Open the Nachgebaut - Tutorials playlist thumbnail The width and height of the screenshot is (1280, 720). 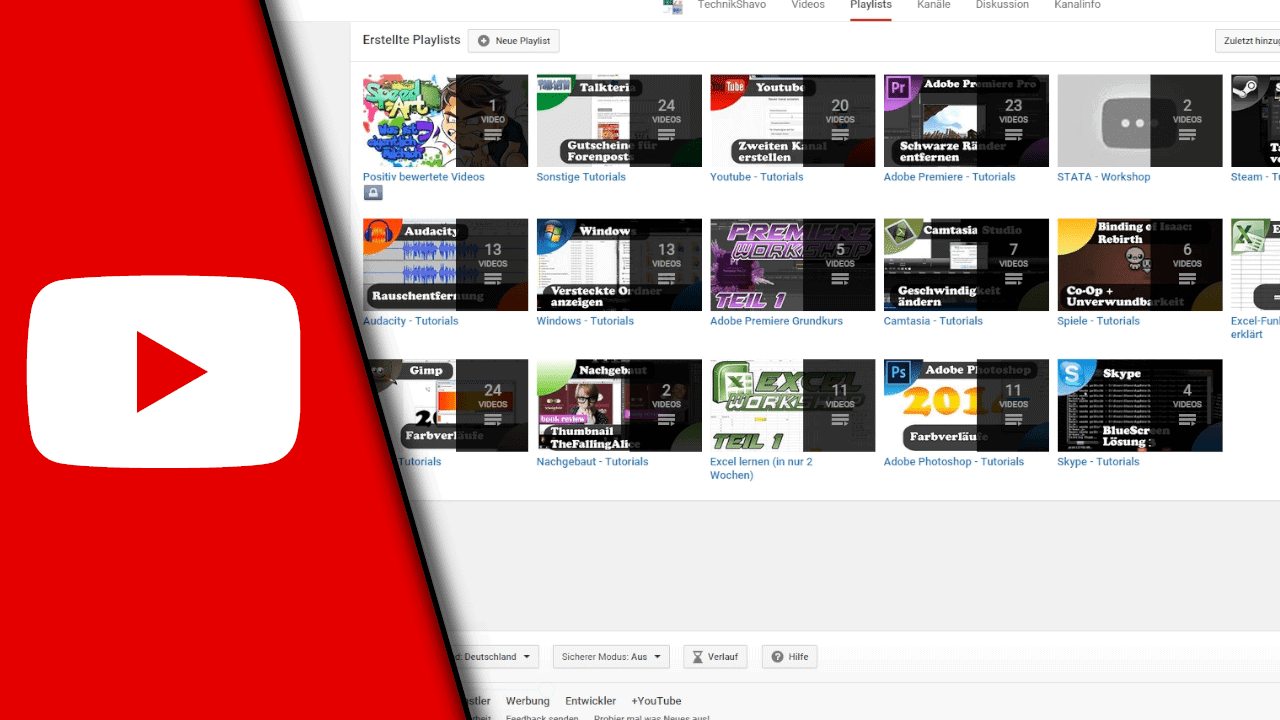point(619,405)
